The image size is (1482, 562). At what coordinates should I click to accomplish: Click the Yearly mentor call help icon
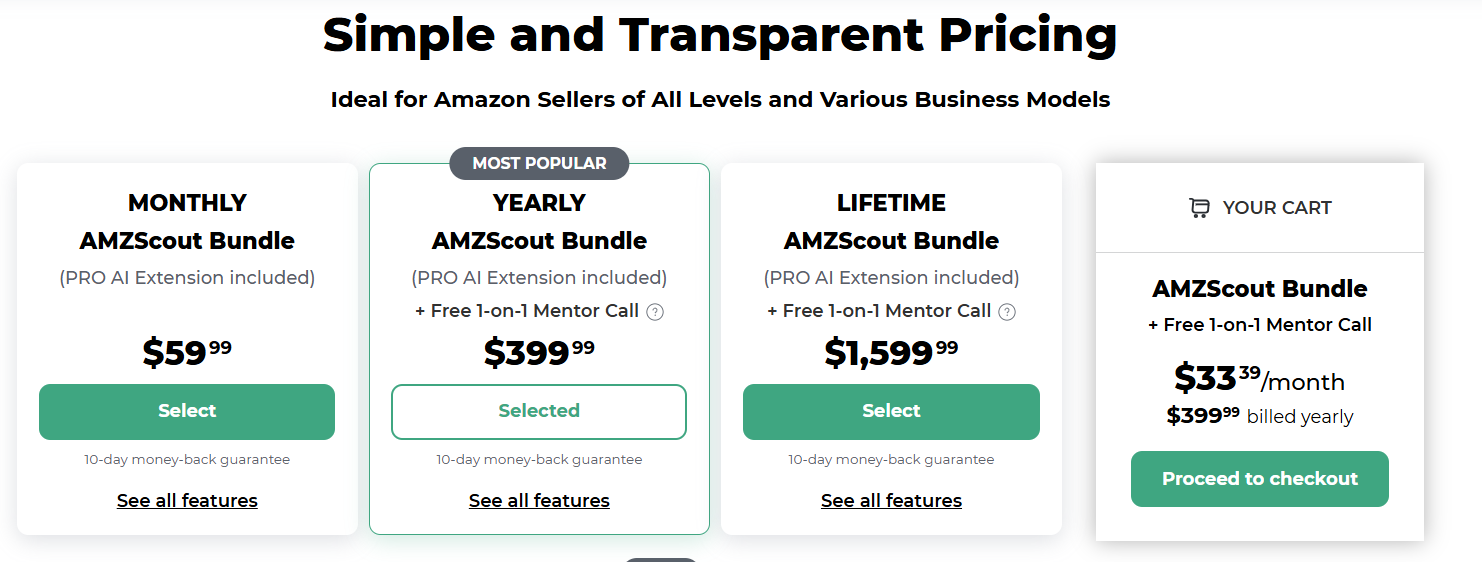click(x=655, y=311)
